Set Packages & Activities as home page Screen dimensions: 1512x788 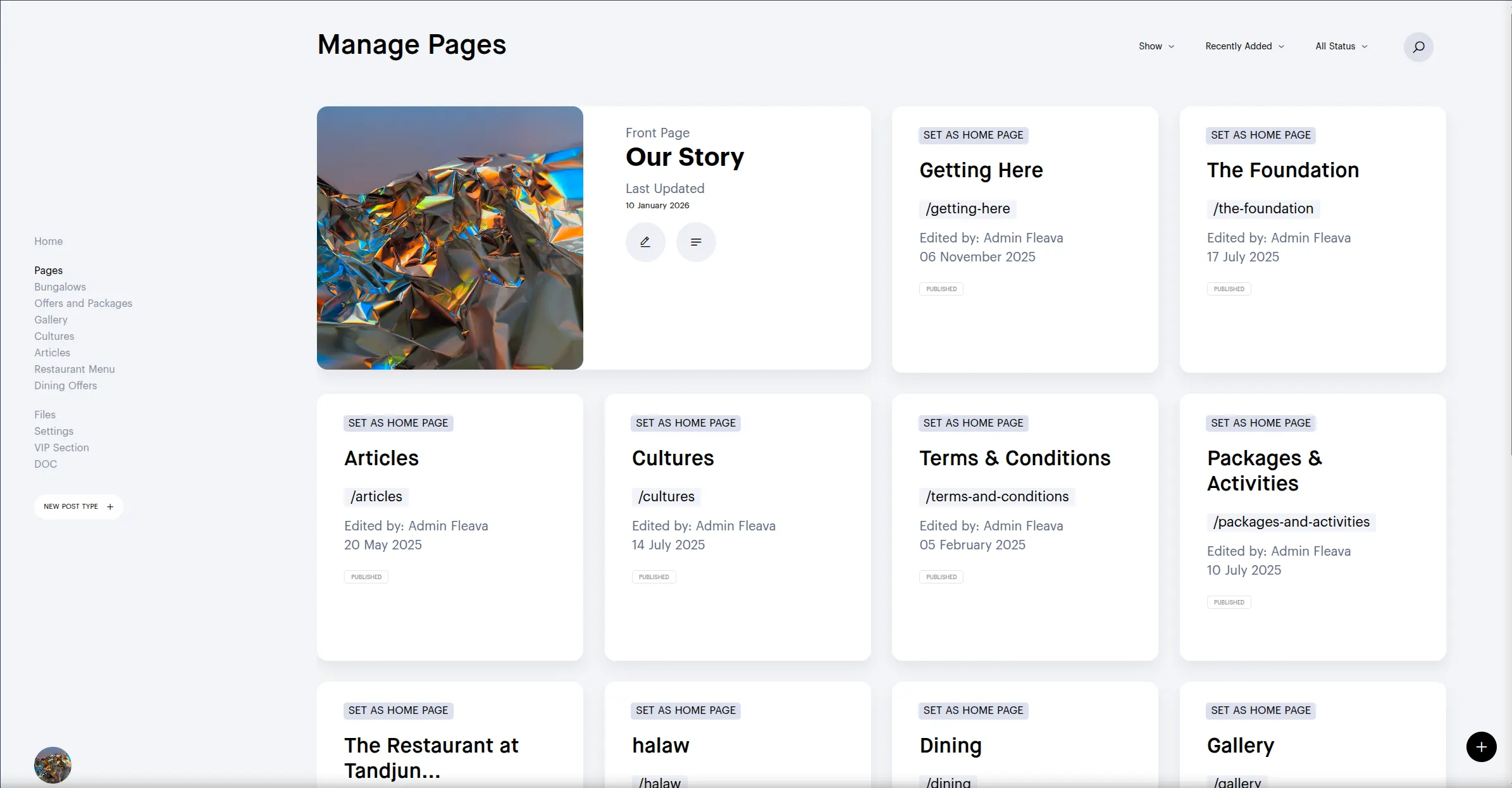click(x=1260, y=423)
